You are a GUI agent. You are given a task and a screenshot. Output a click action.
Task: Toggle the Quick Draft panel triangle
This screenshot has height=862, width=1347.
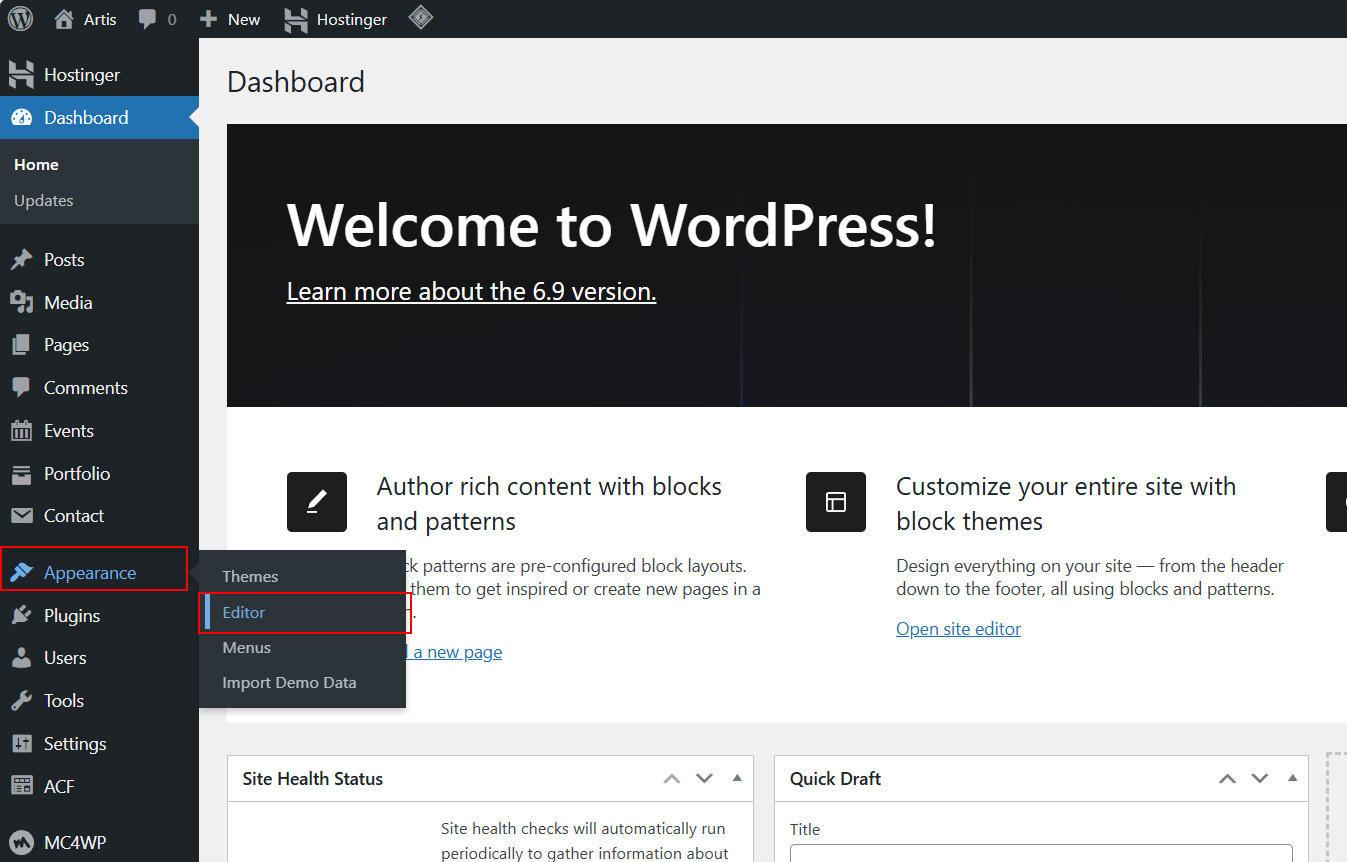tap(1292, 778)
